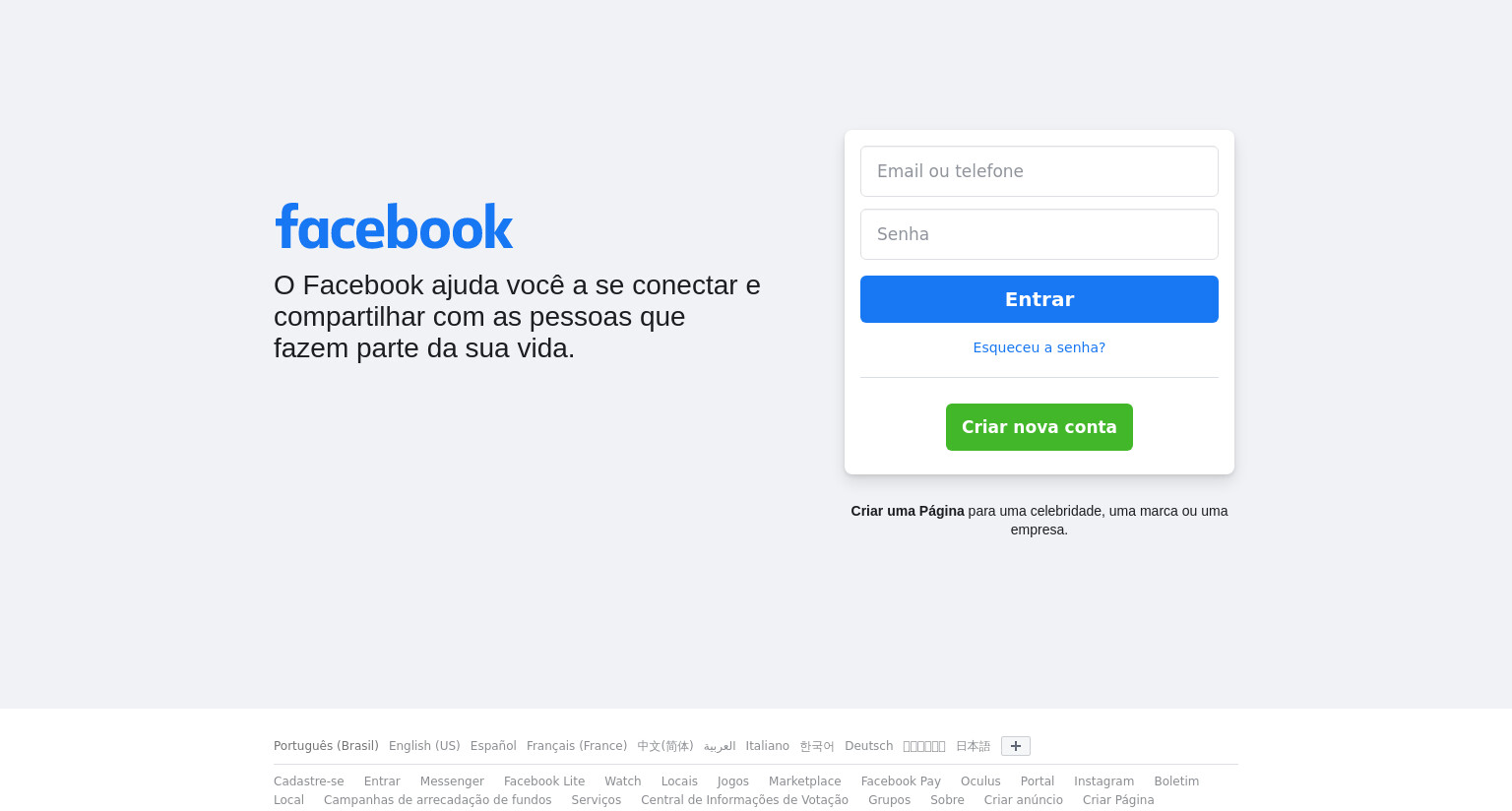
Task: Go to Facebook Lite footer link
Action: coord(544,781)
